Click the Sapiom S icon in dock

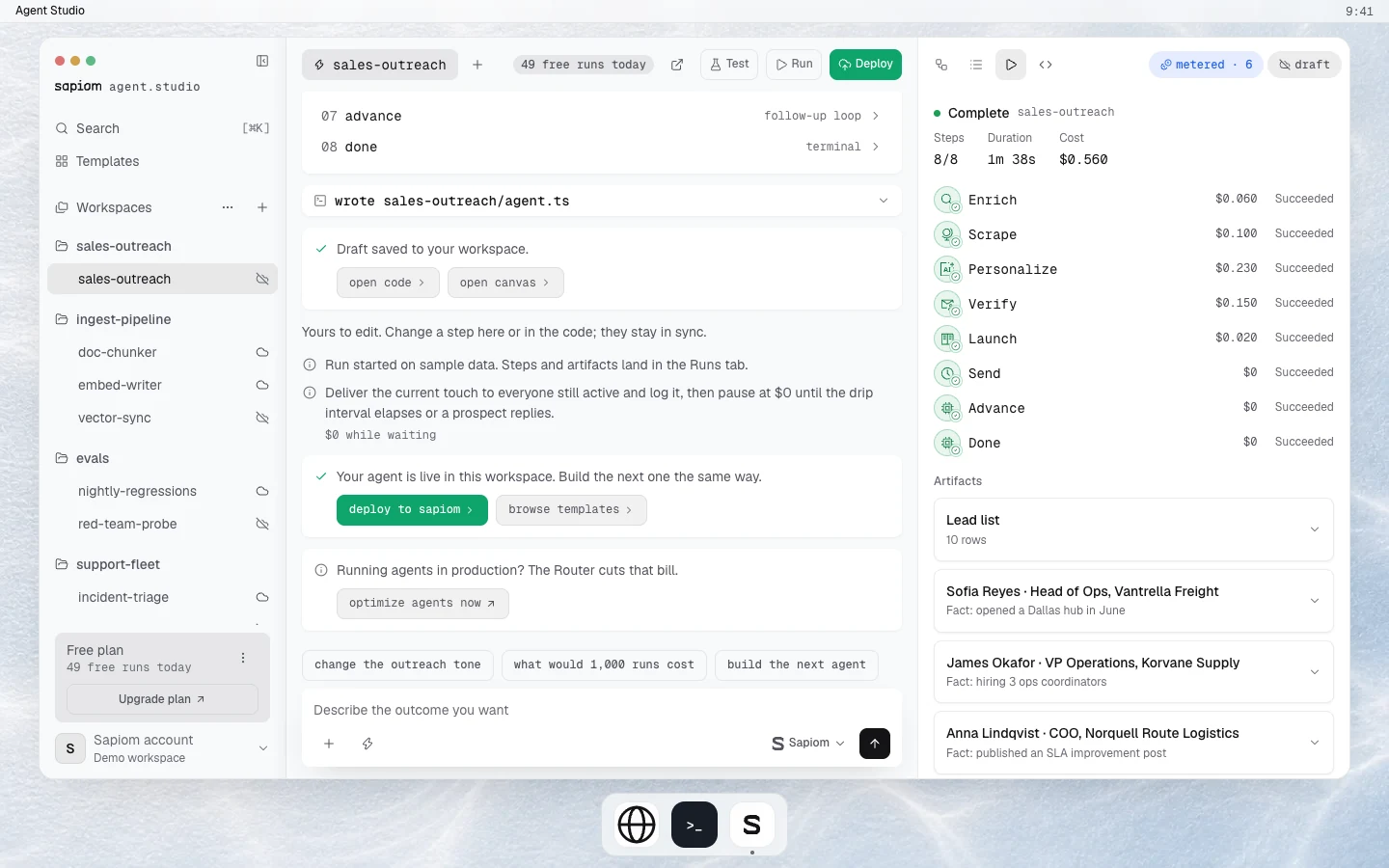tap(752, 825)
